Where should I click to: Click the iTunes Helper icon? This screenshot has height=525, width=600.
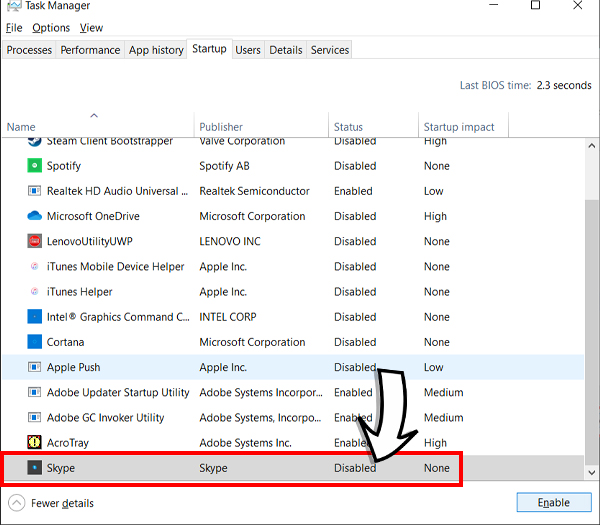[x=34, y=292]
